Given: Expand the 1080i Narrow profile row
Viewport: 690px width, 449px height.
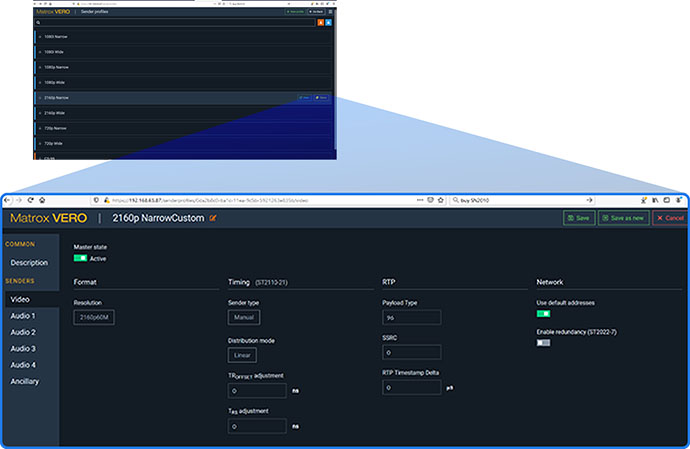Looking at the screenshot, I should point(40,37).
